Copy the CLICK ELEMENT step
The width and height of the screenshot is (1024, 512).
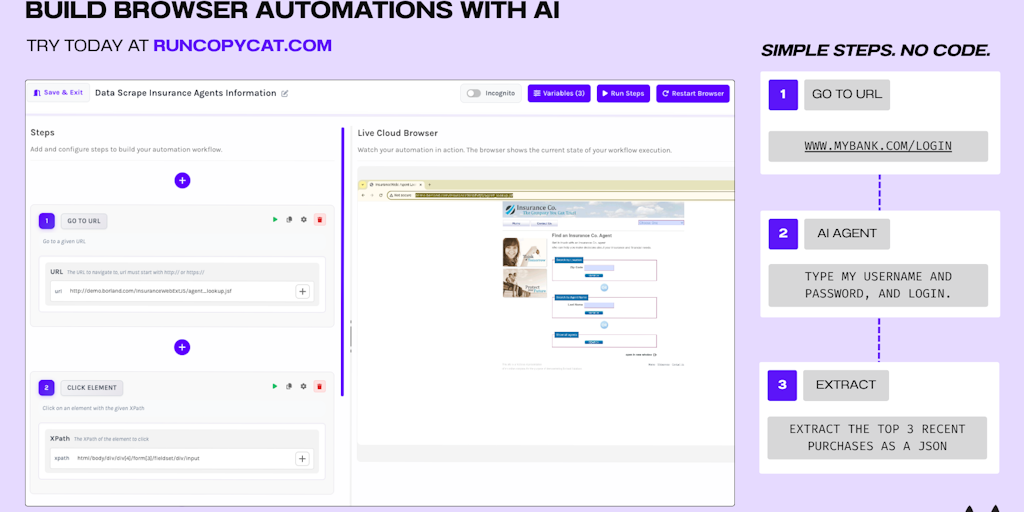(289, 387)
